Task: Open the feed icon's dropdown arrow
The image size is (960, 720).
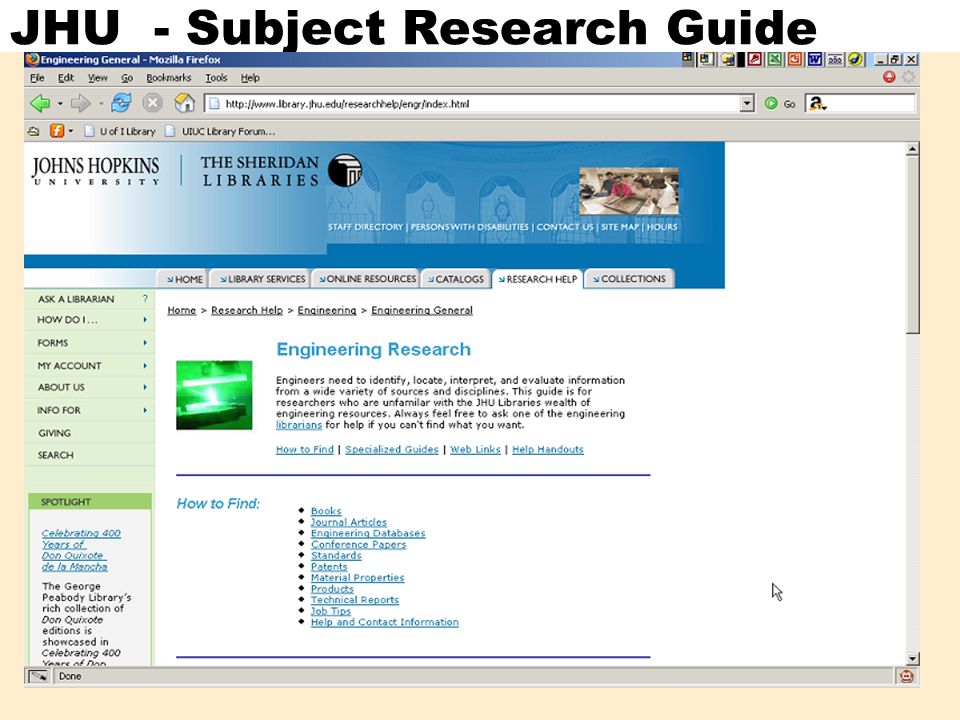Action: [x=71, y=130]
